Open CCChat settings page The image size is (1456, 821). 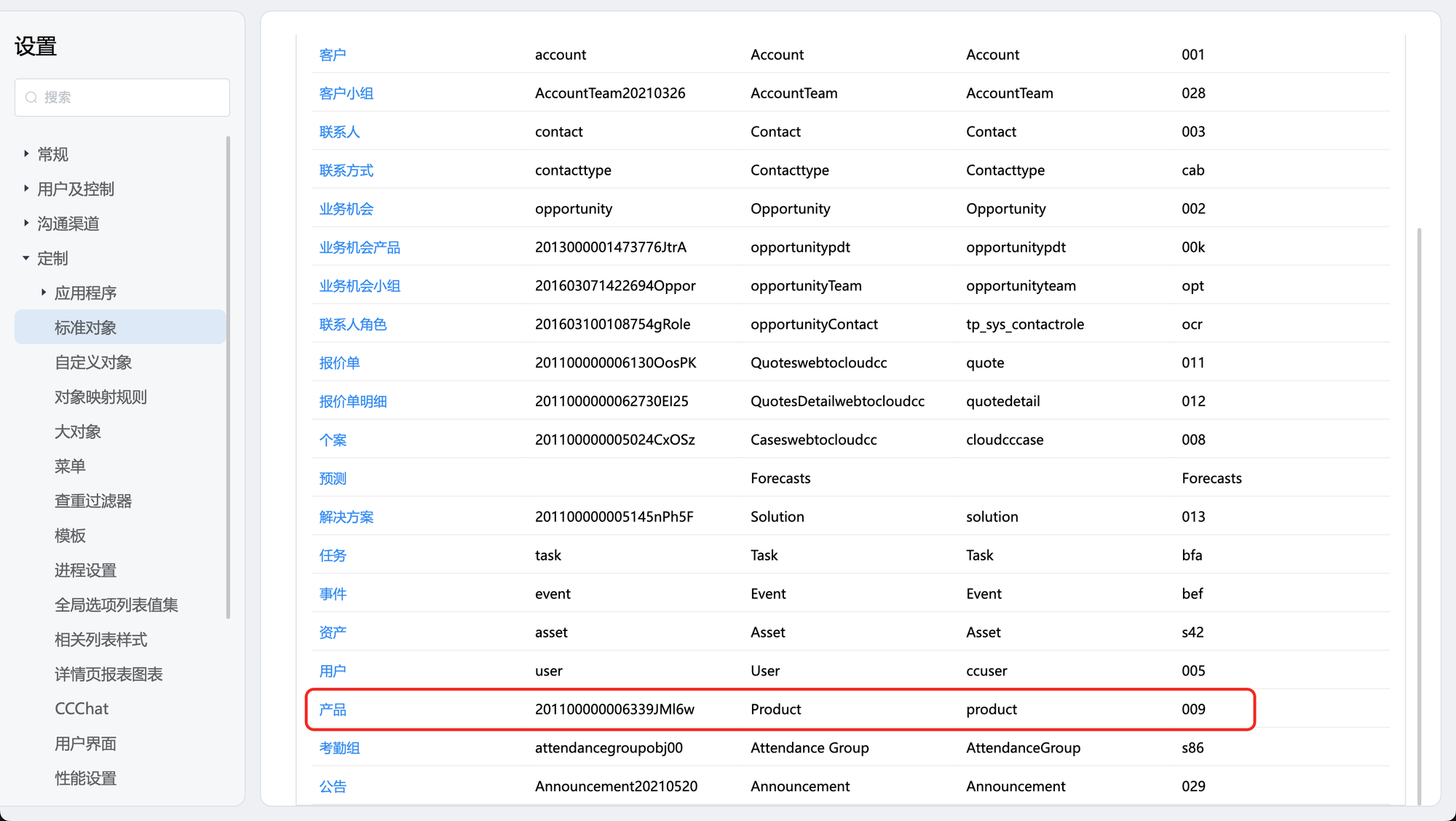point(82,709)
